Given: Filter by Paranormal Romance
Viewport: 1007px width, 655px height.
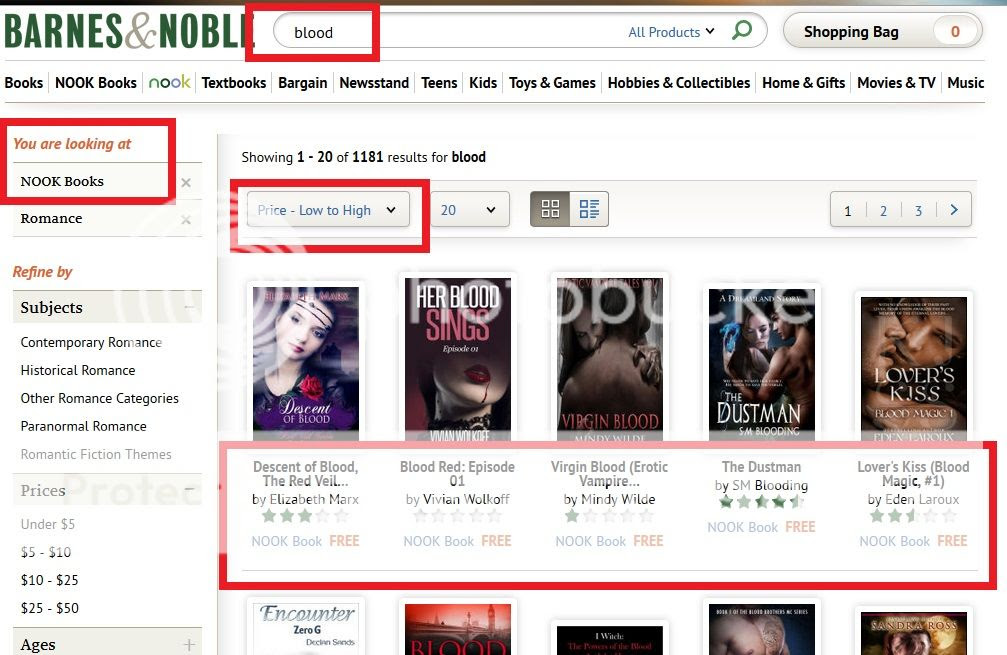Looking at the screenshot, I should click(83, 426).
